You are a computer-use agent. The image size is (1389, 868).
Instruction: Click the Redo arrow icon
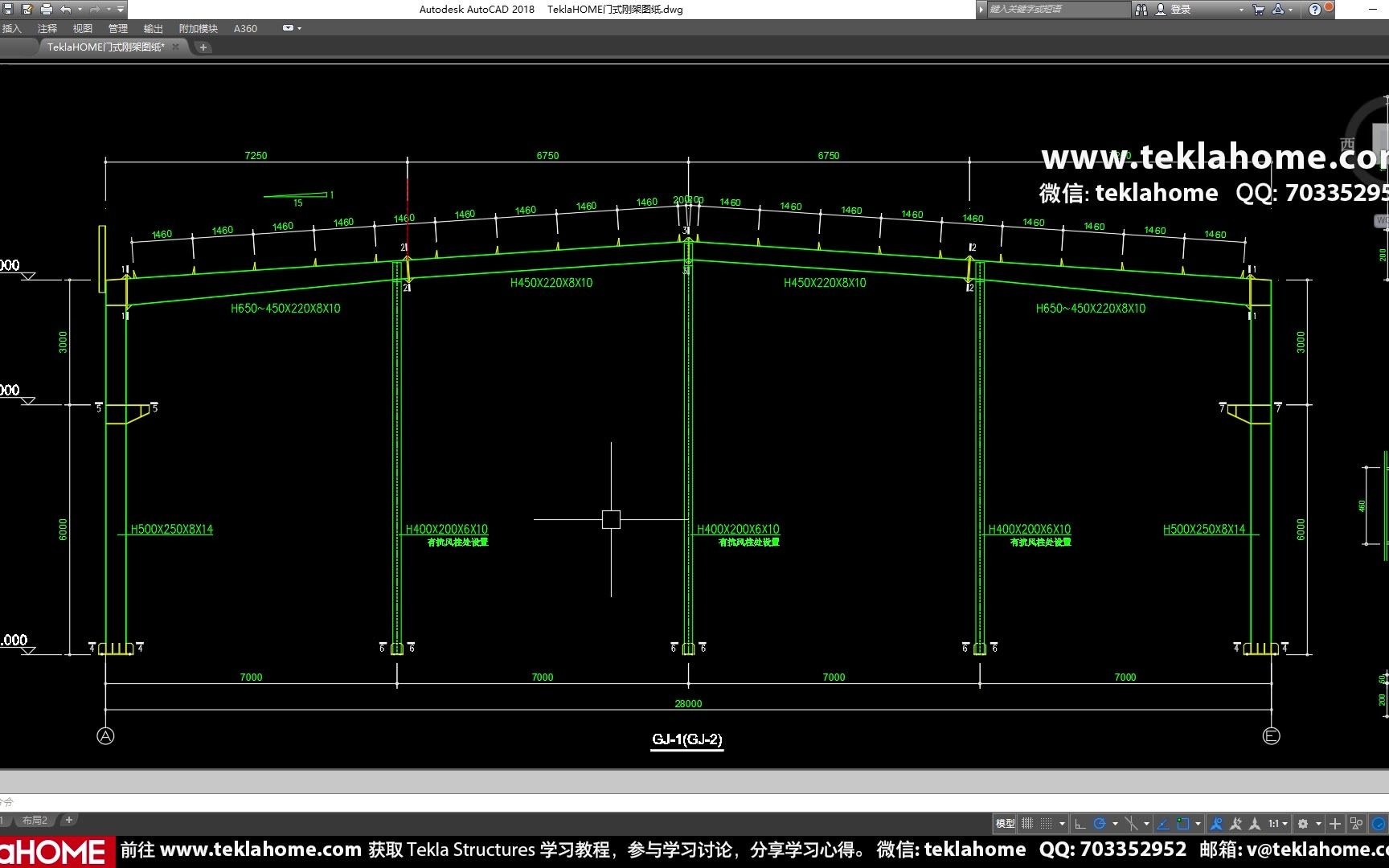(95, 10)
